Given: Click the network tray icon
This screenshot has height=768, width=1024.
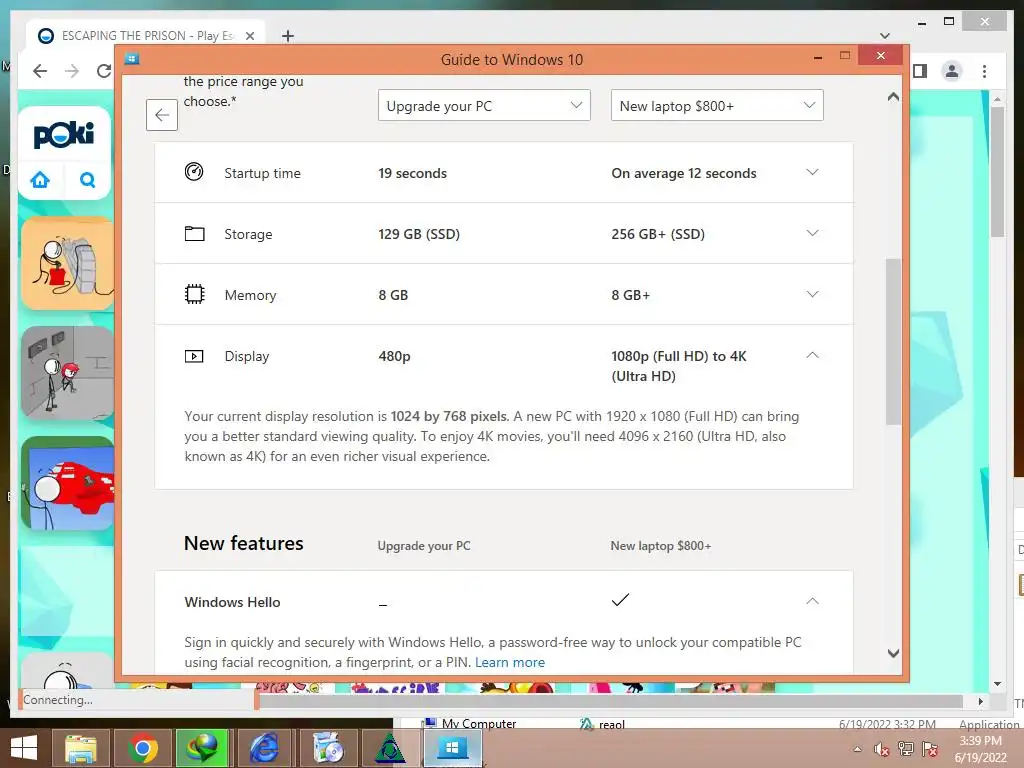Looking at the screenshot, I should click(x=906, y=749).
